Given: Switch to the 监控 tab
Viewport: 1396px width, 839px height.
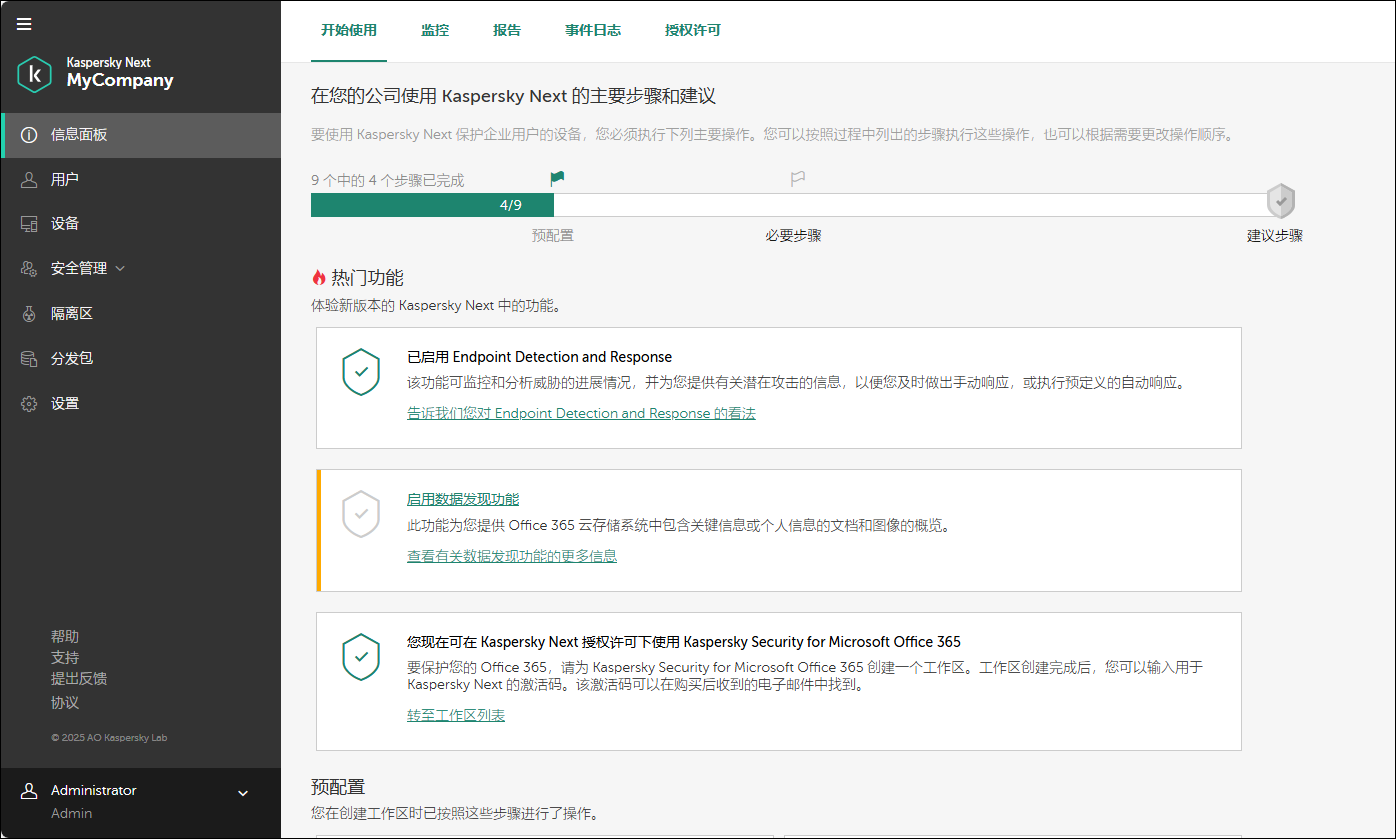Looking at the screenshot, I should point(435,30).
